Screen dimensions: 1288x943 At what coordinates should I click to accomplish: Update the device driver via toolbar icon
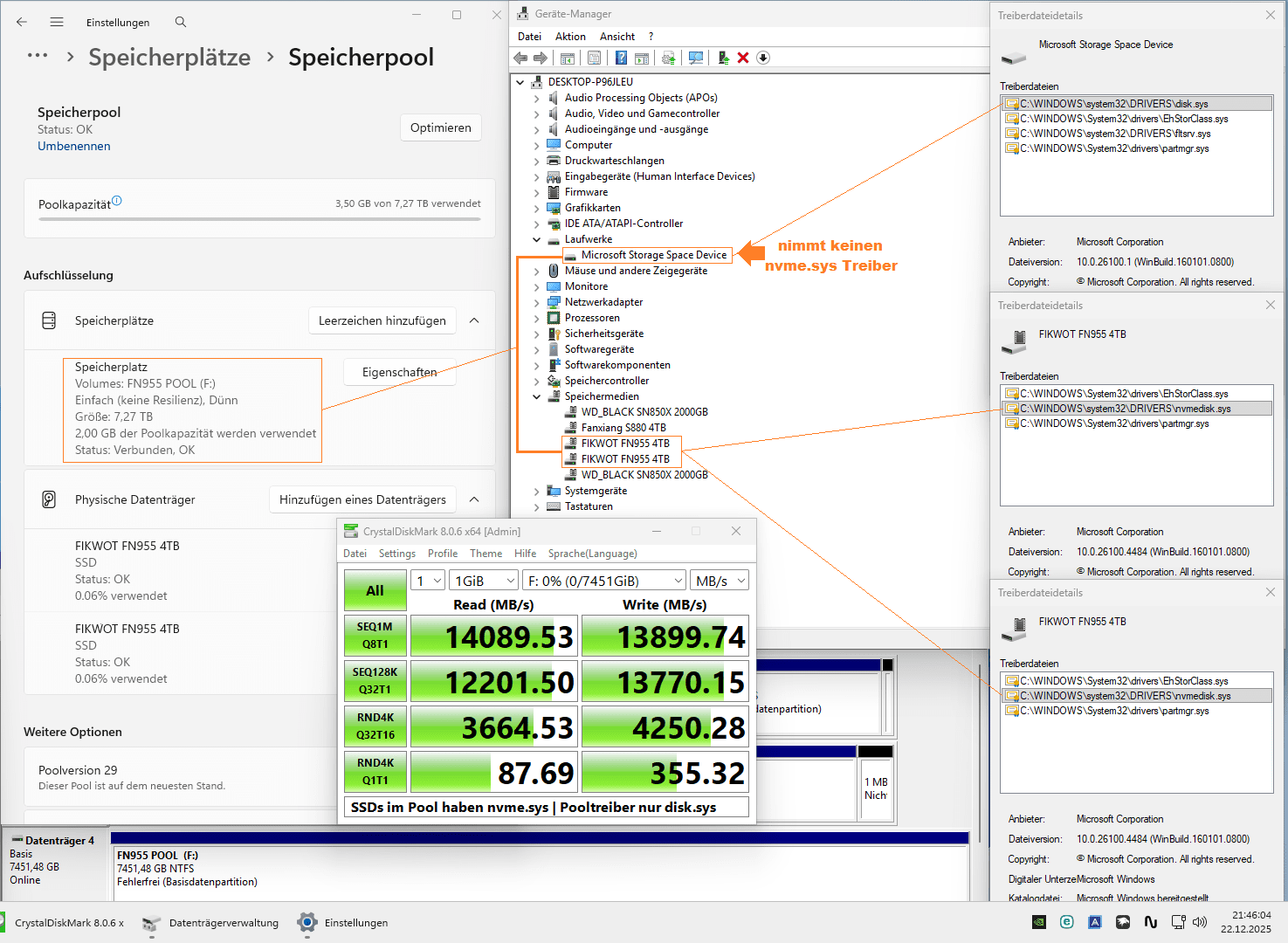click(723, 58)
